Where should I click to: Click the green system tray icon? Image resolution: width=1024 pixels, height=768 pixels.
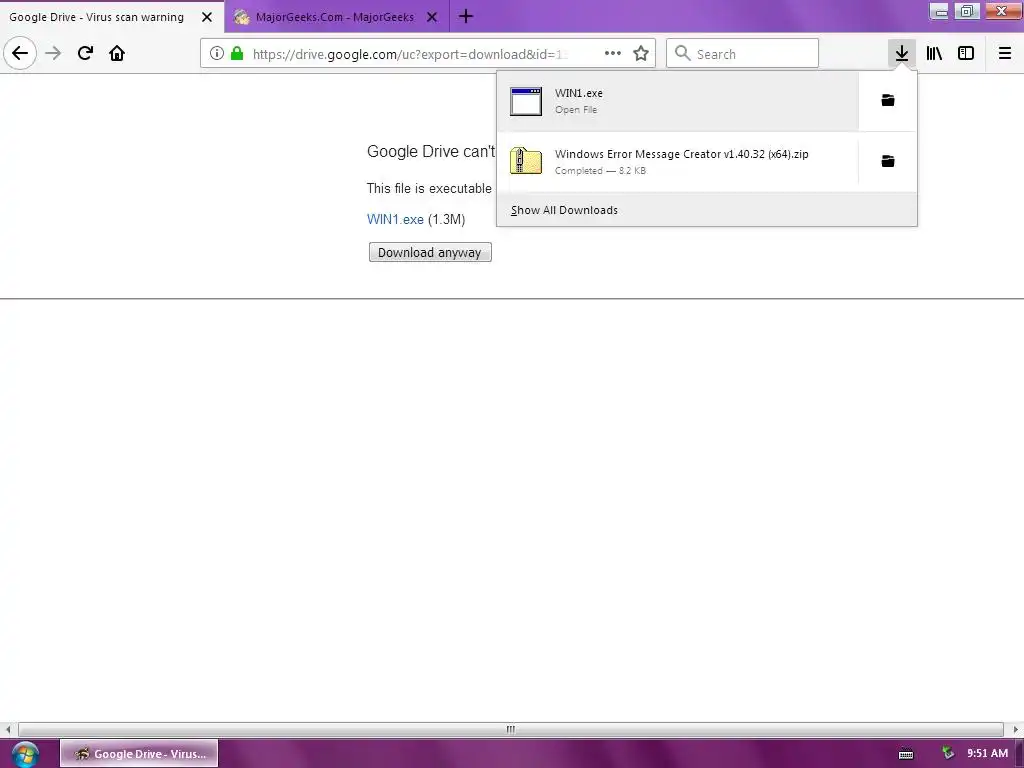click(948, 754)
